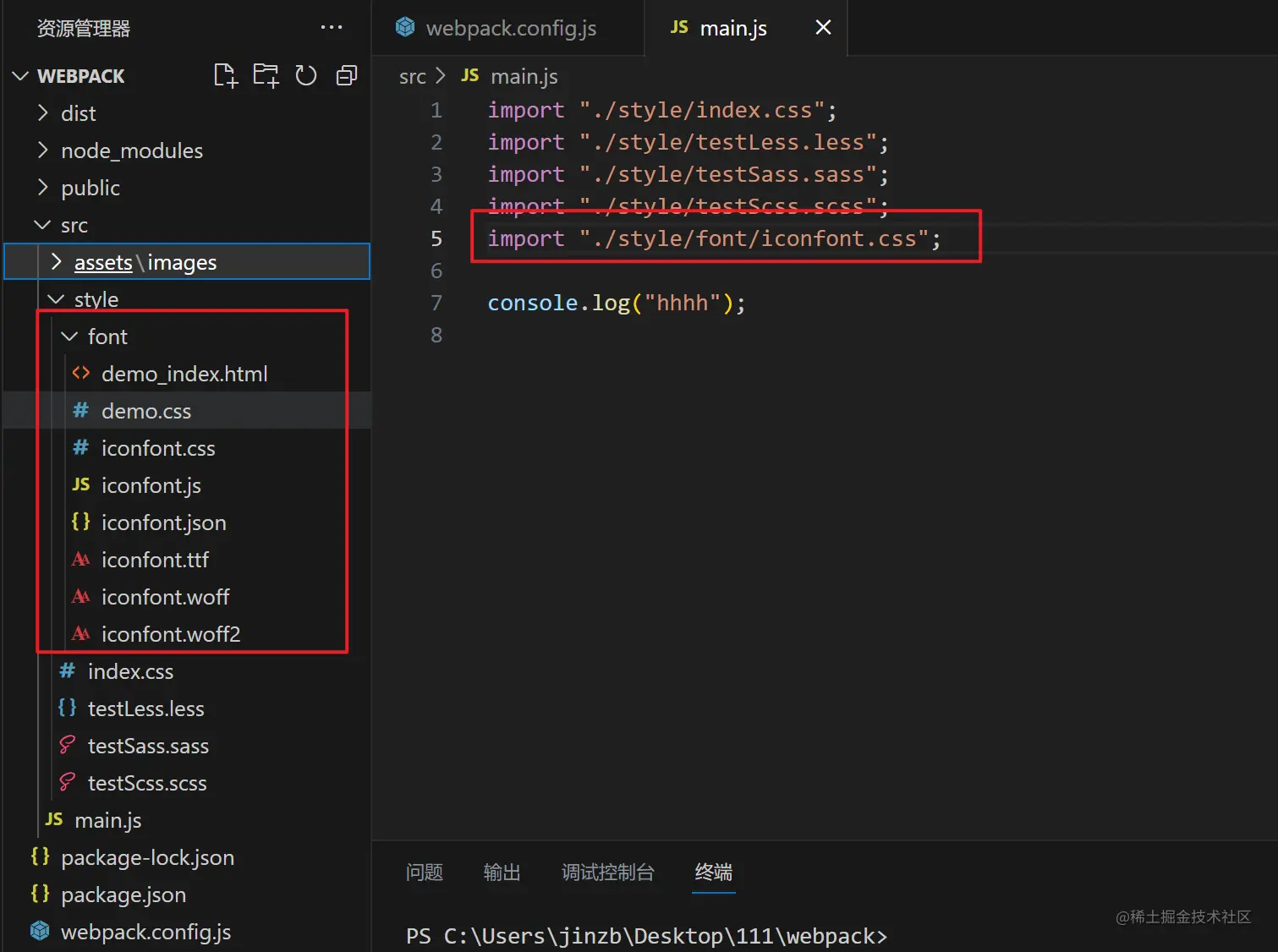Screen dimensions: 1278x952
Task: Focus the terminal prompt line
Action: click(x=647, y=936)
